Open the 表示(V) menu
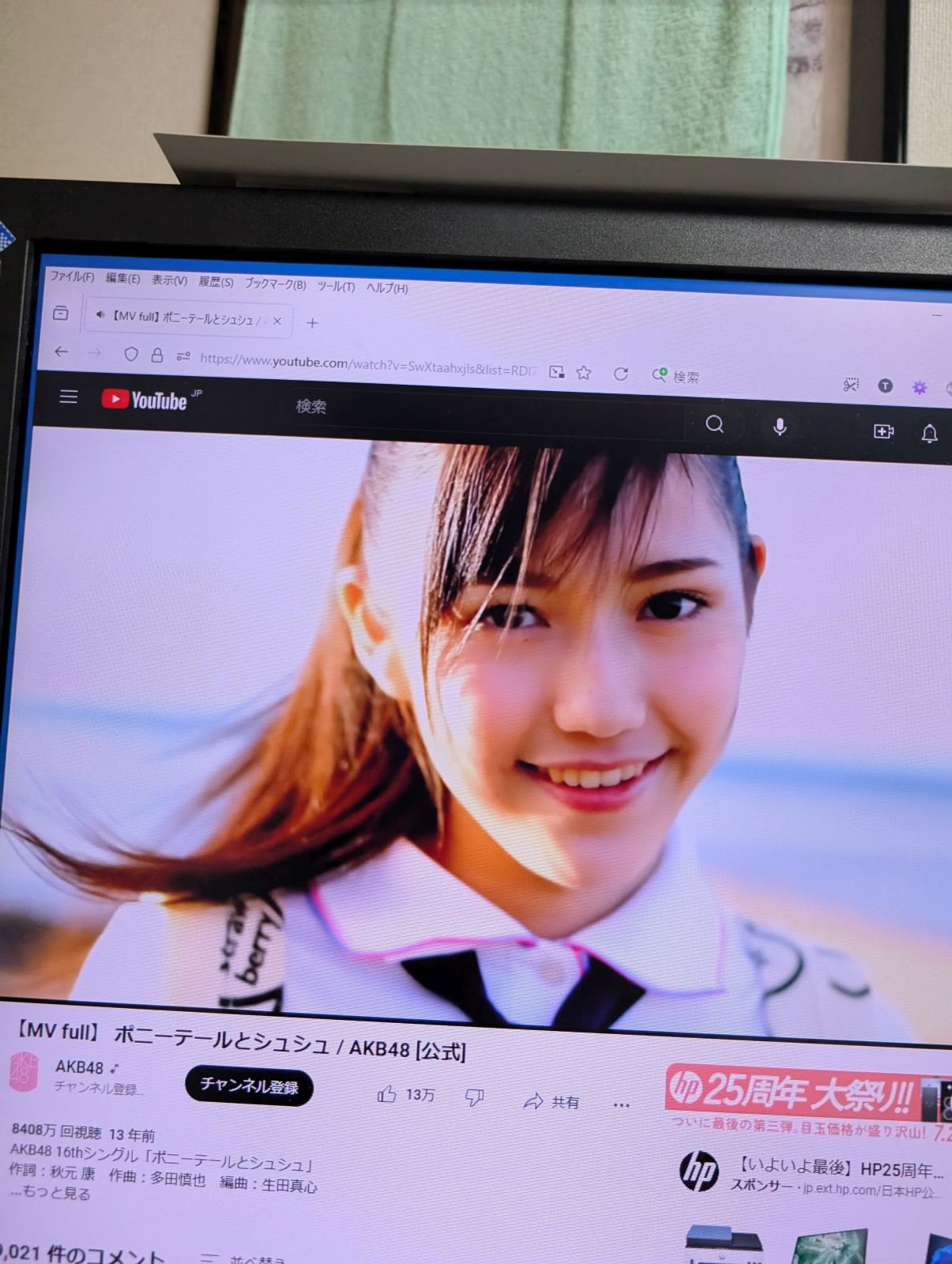Viewport: 952px width, 1264px height. [169, 280]
